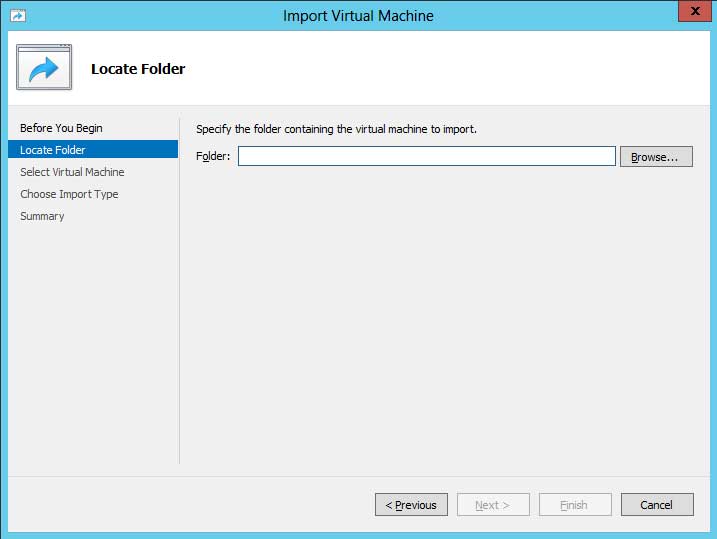Cancel the Import Virtual Machine wizard
Screen dimensions: 717x539
coord(657,505)
